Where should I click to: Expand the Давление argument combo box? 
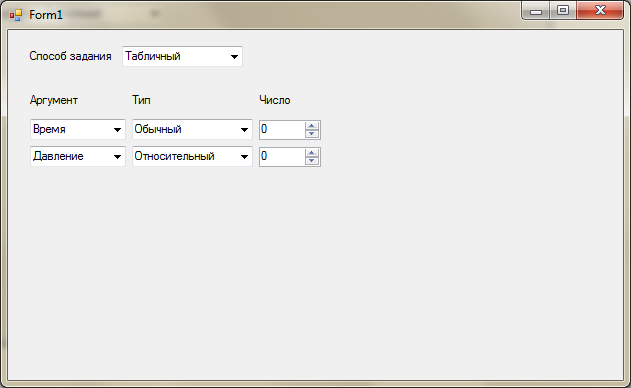78,156
